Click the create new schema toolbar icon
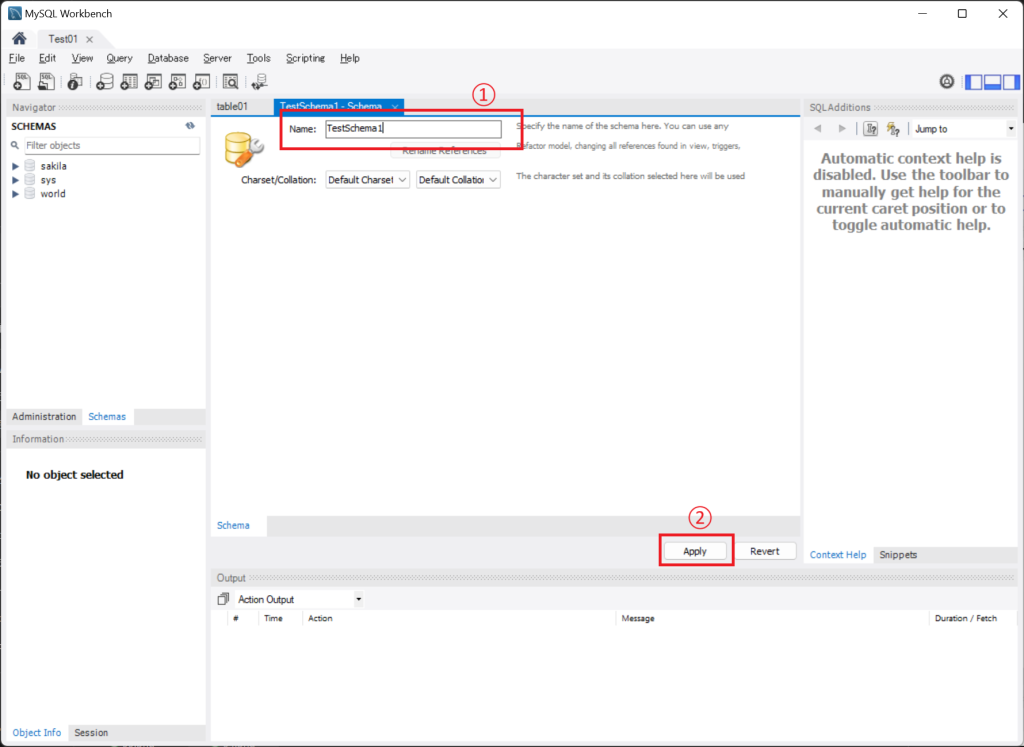This screenshot has height=747, width=1024. (104, 82)
